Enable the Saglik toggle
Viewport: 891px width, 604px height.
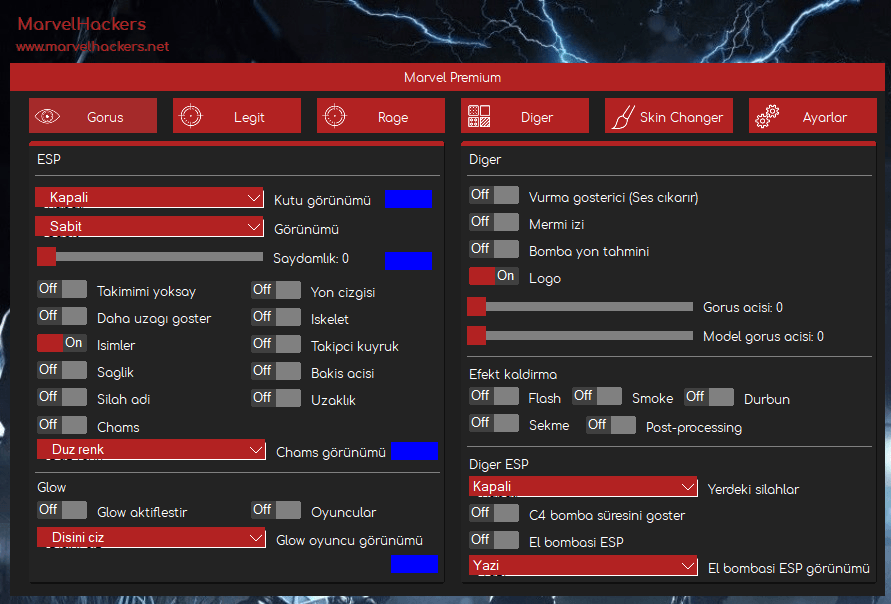(x=62, y=370)
